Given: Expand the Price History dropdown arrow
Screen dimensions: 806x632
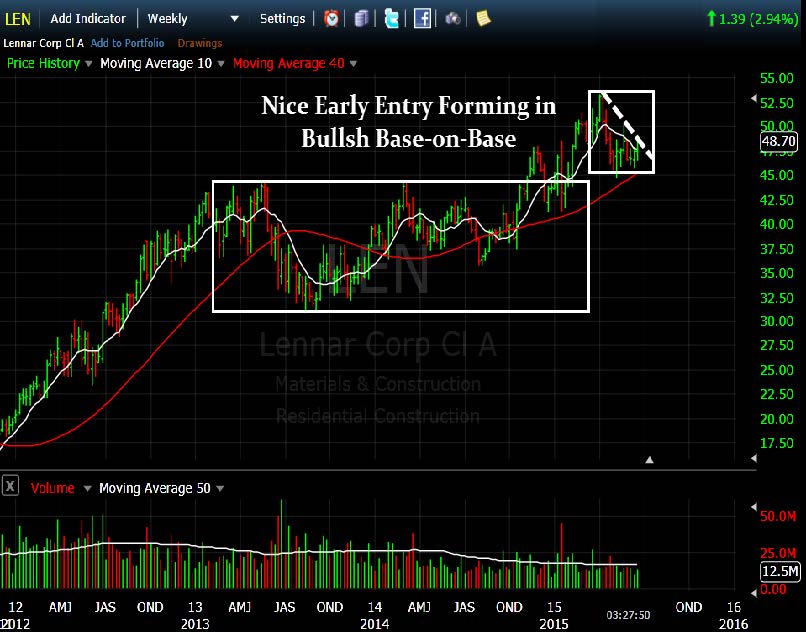Looking at the screenshot, I should [x=88, y=64].
